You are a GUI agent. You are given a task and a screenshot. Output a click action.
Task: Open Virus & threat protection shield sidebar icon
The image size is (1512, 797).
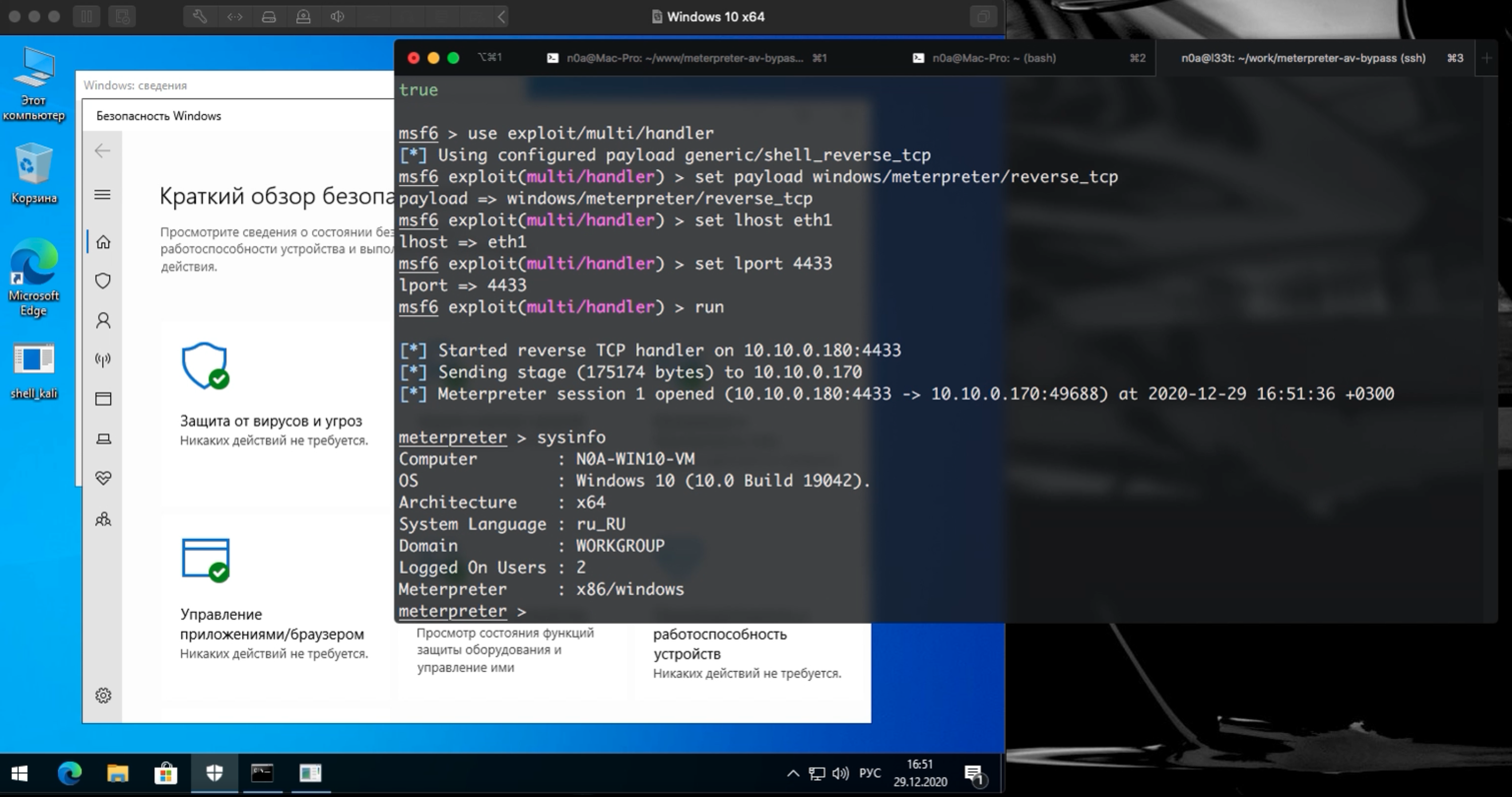pos(103,281)
